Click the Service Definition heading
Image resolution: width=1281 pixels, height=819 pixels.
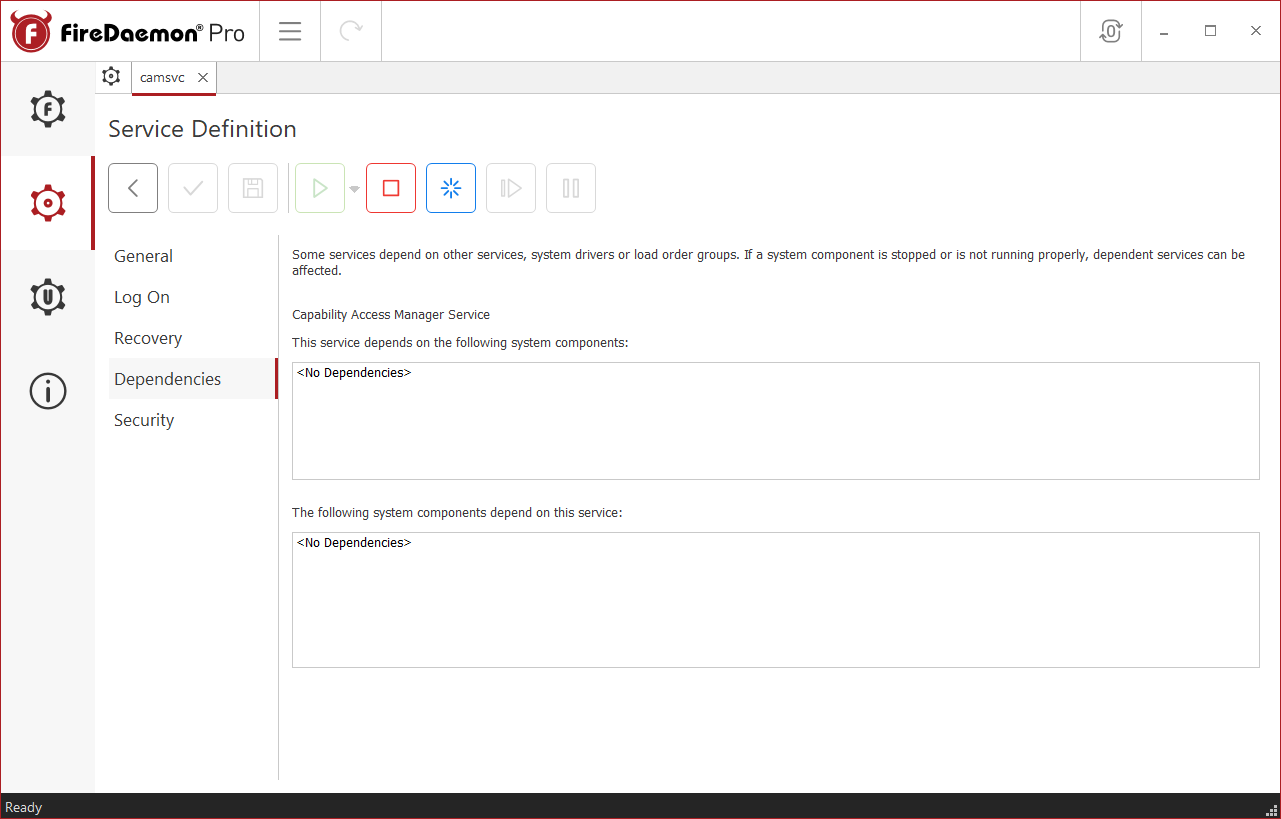(x=202, y=129)
